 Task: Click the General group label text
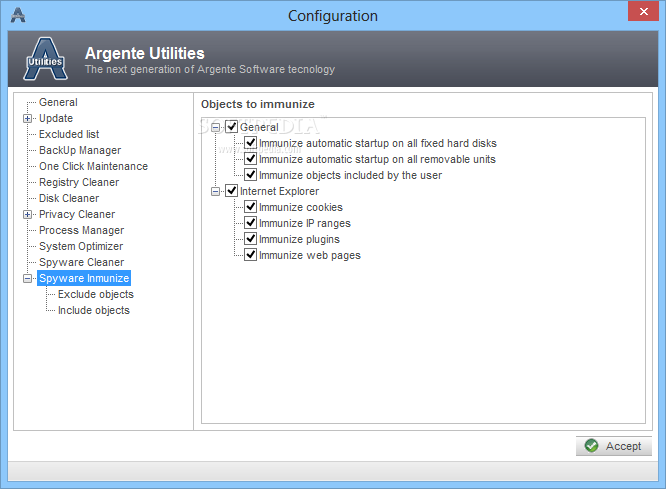coord(259,127)
